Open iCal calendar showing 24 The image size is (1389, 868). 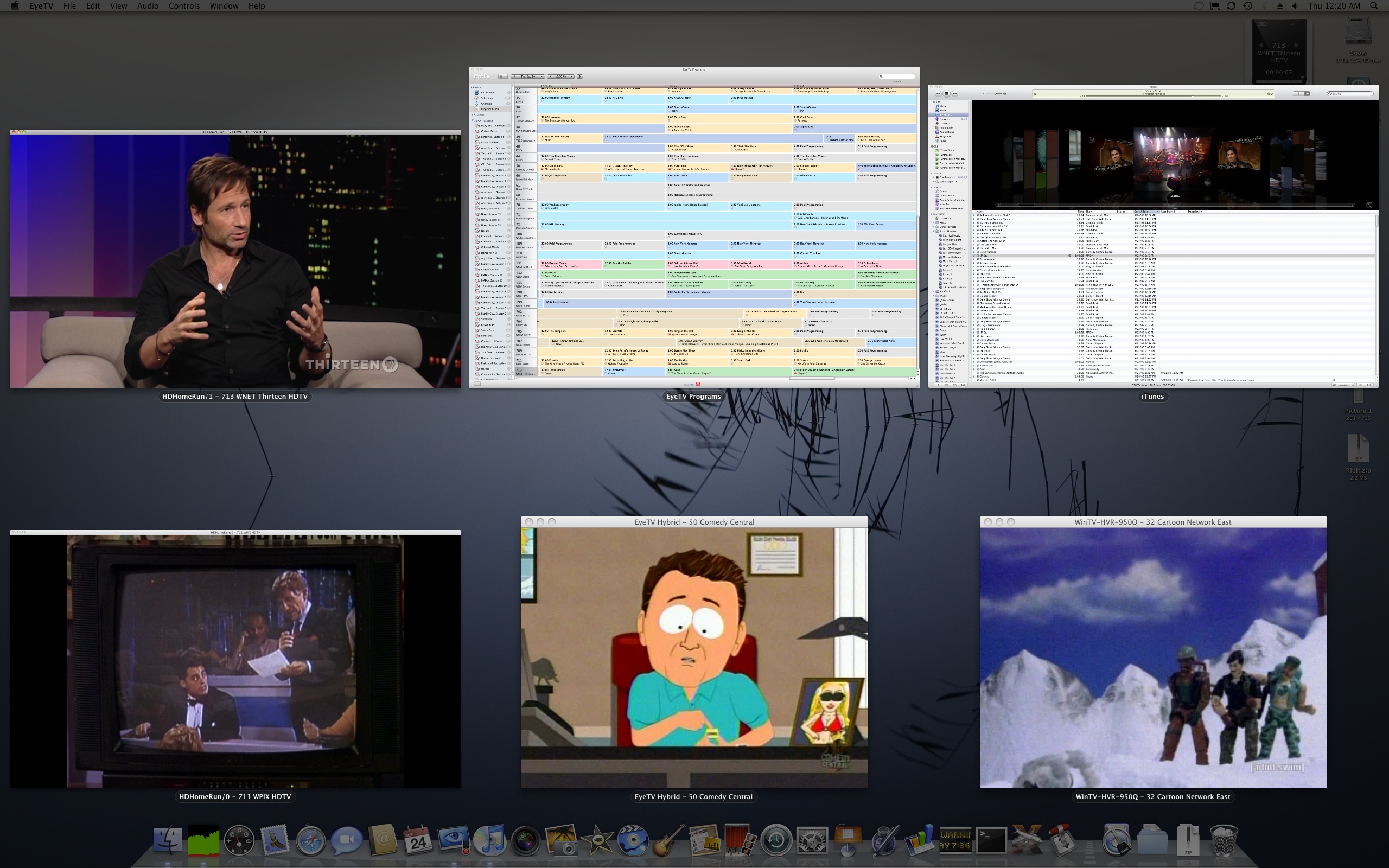pyautogui.click(x=418, y=840)
